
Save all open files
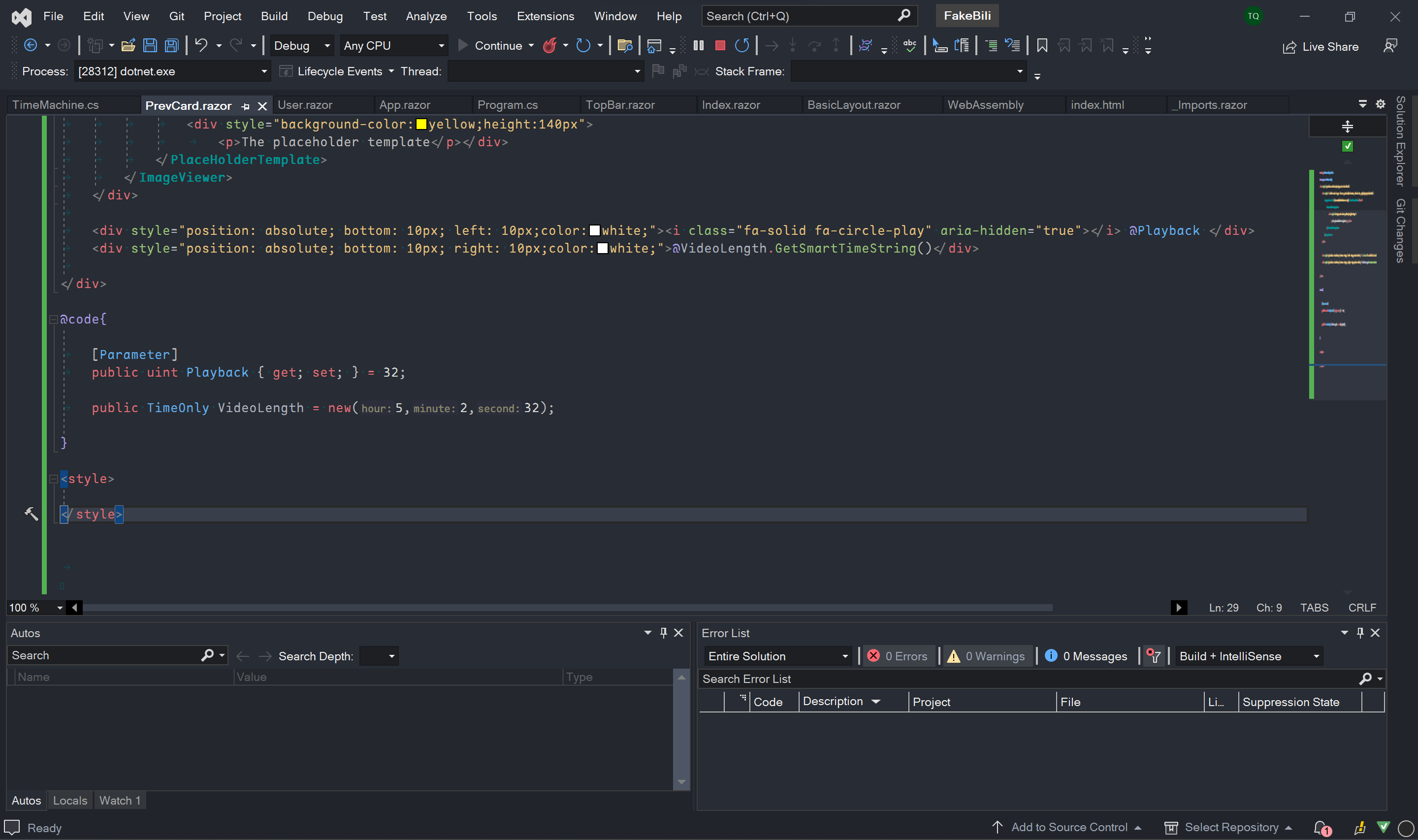[171, 45]
